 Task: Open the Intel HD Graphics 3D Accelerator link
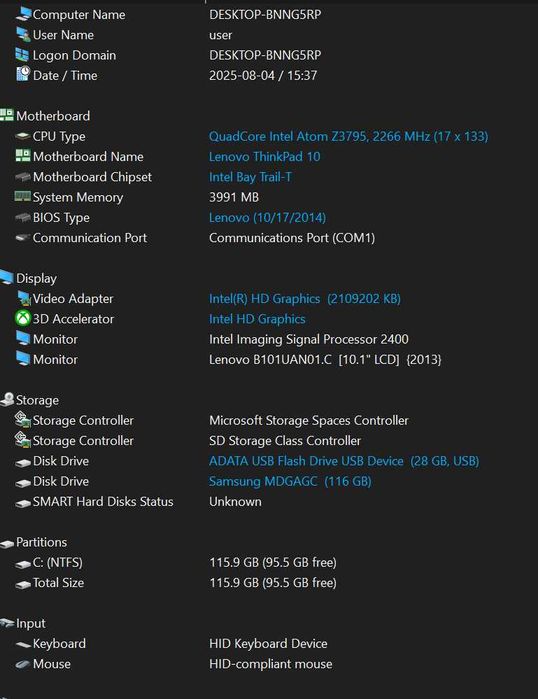(257, 319)
